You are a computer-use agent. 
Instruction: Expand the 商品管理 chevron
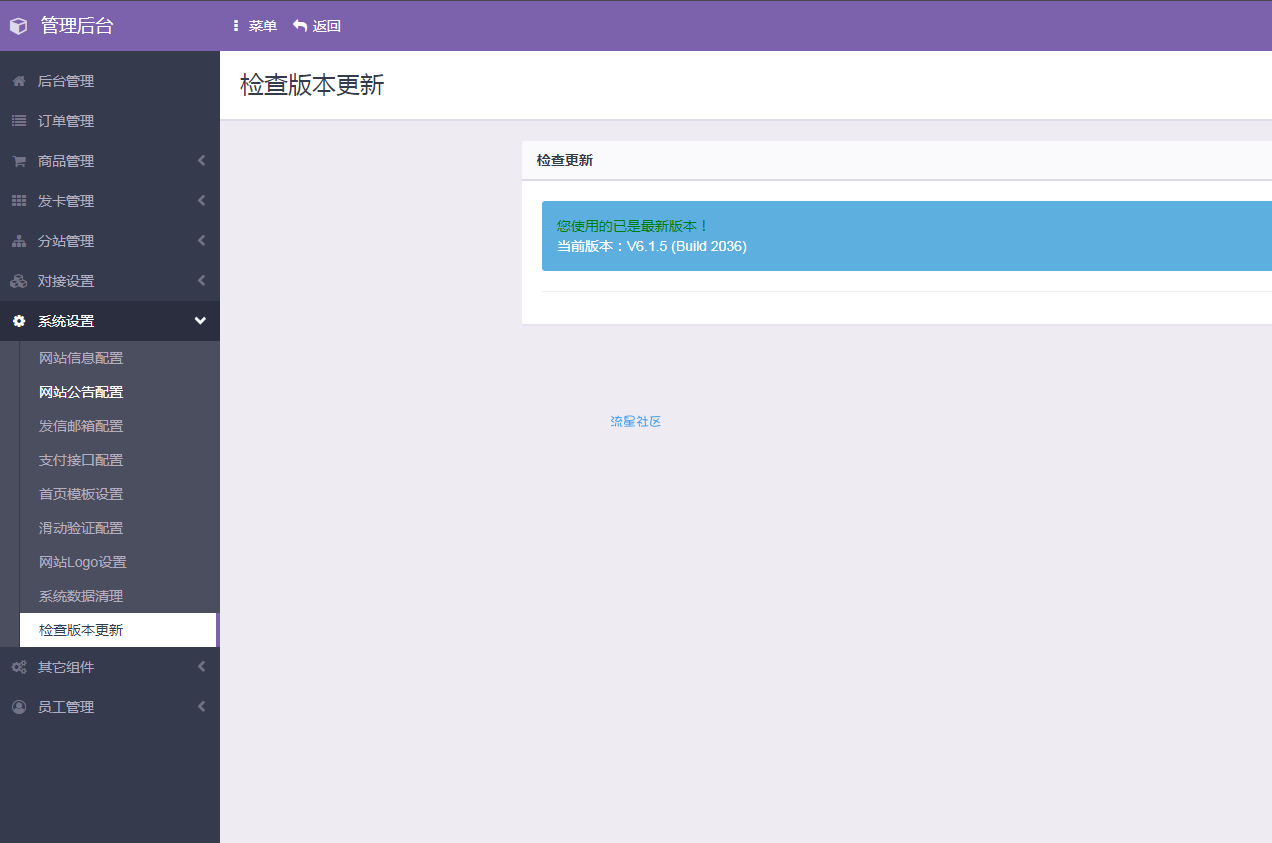tap(201, 161)
